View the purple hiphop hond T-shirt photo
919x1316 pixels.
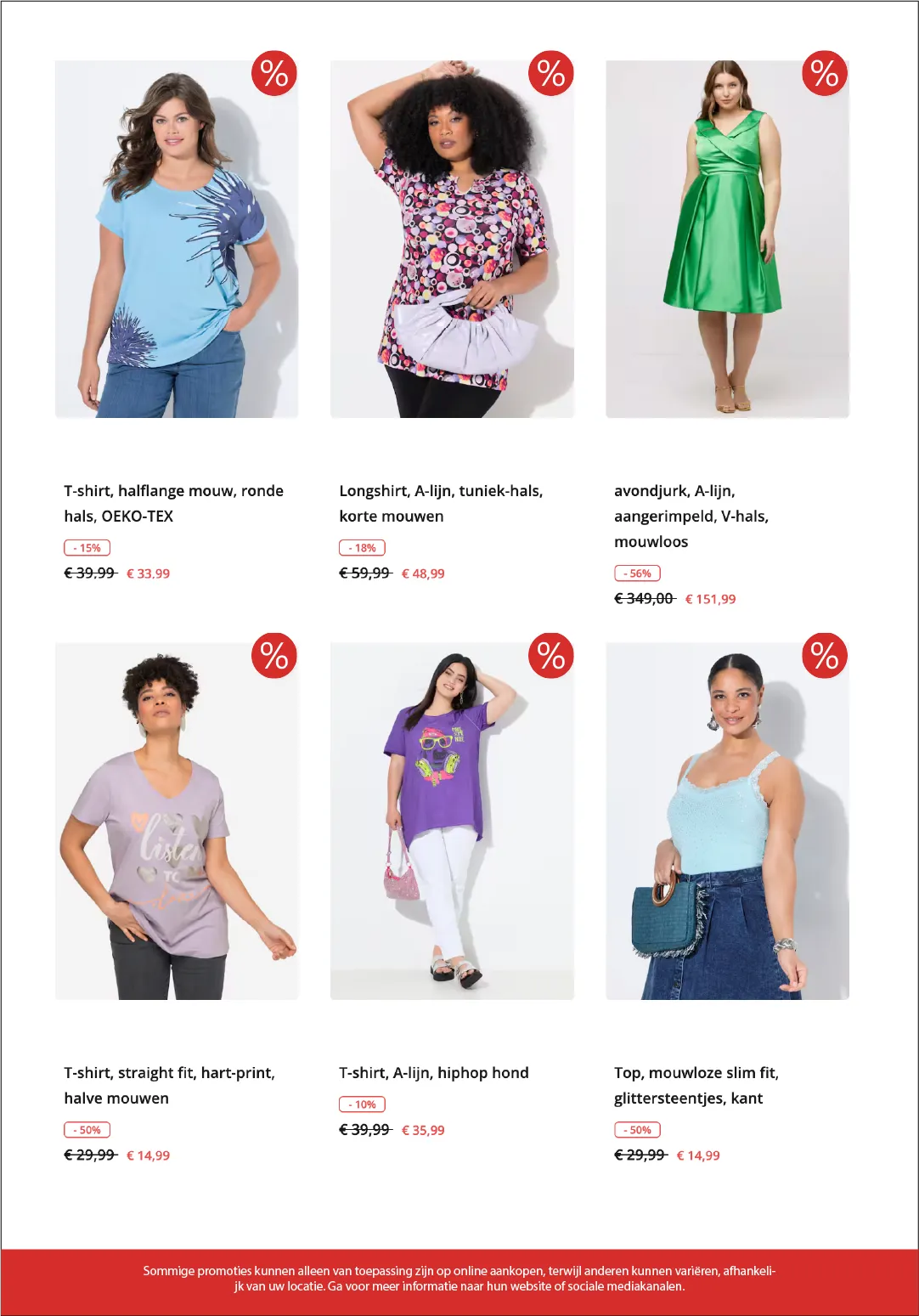(x=452, y=821)
